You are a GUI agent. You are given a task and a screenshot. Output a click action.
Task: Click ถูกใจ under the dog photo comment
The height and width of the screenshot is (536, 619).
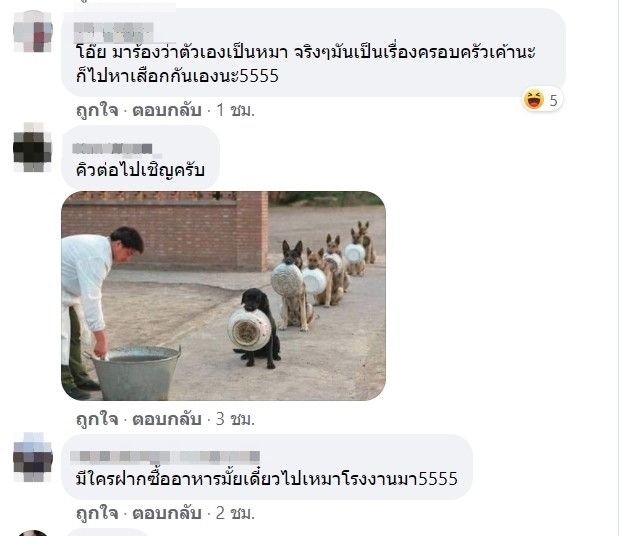coord(97,419)
